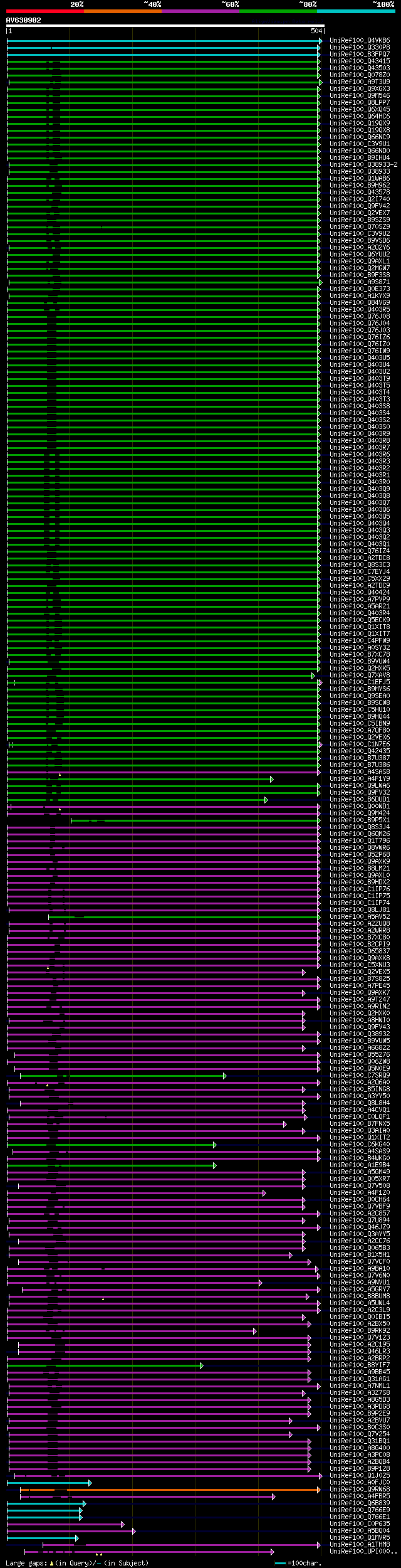Viewport: 401px width, 1568px height.
Task: Click the purple arrowhead for A9NVU1
Action: [260, 1283]
